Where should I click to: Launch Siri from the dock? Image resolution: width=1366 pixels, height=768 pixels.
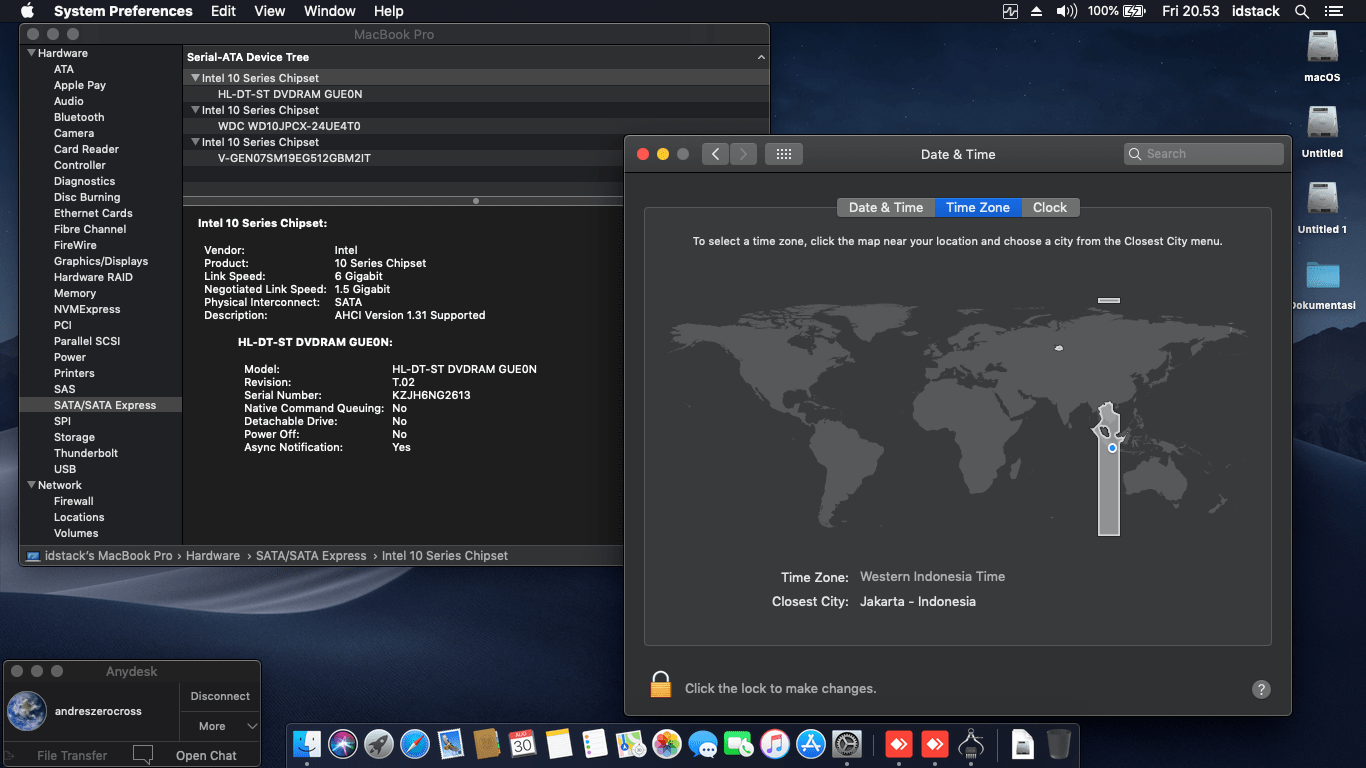click(343, 743)
